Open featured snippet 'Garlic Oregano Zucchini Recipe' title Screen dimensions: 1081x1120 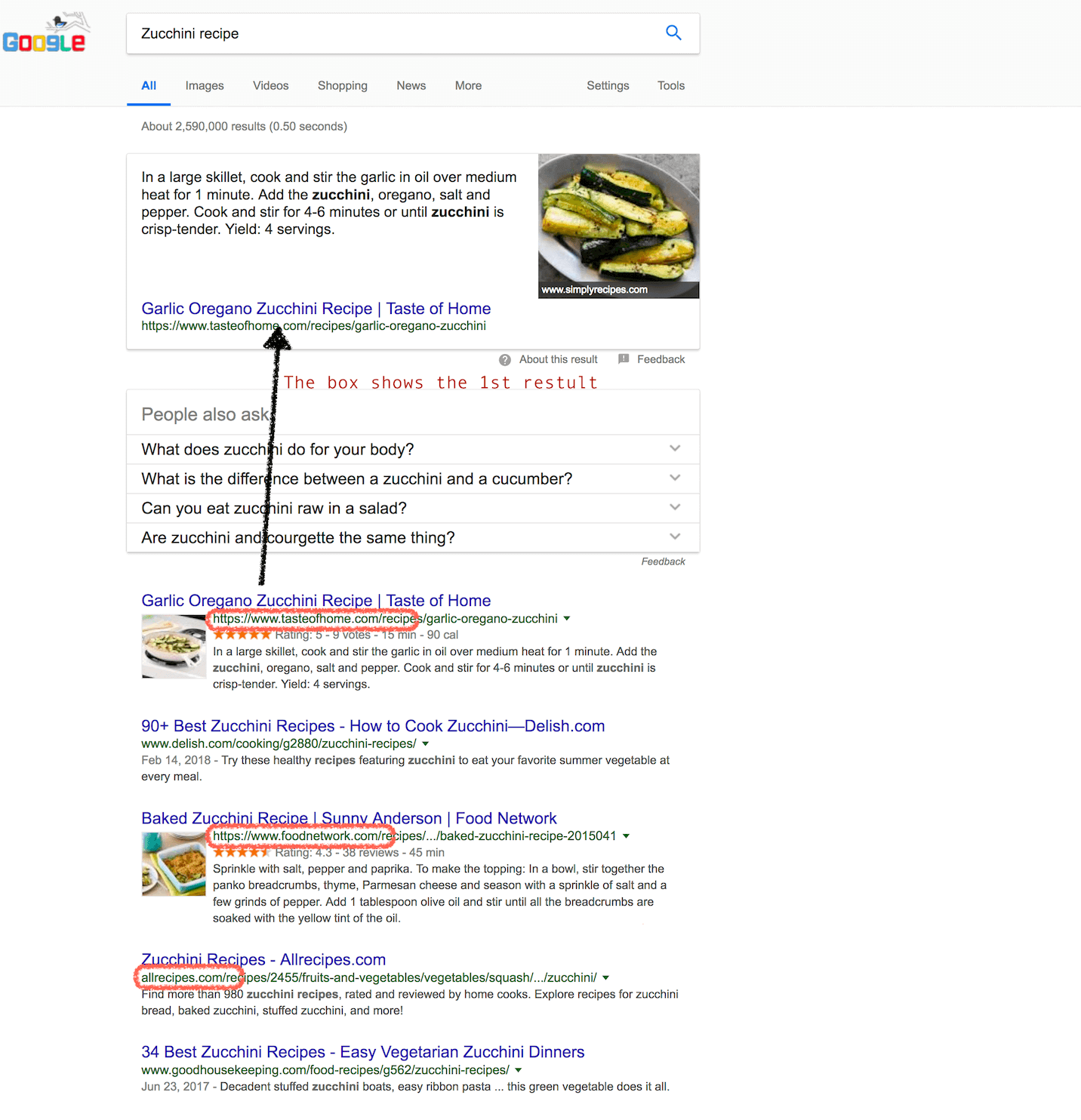316,309
